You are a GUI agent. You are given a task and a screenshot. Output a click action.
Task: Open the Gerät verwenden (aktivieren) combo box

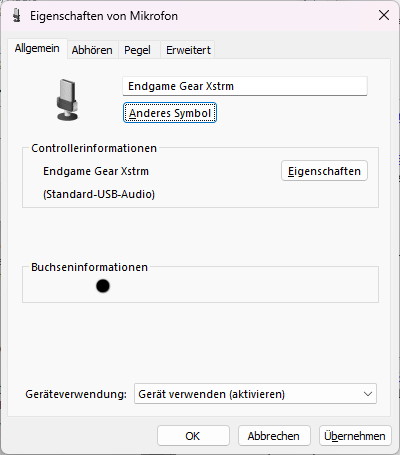pyautogui.click(x=255, y=394)
